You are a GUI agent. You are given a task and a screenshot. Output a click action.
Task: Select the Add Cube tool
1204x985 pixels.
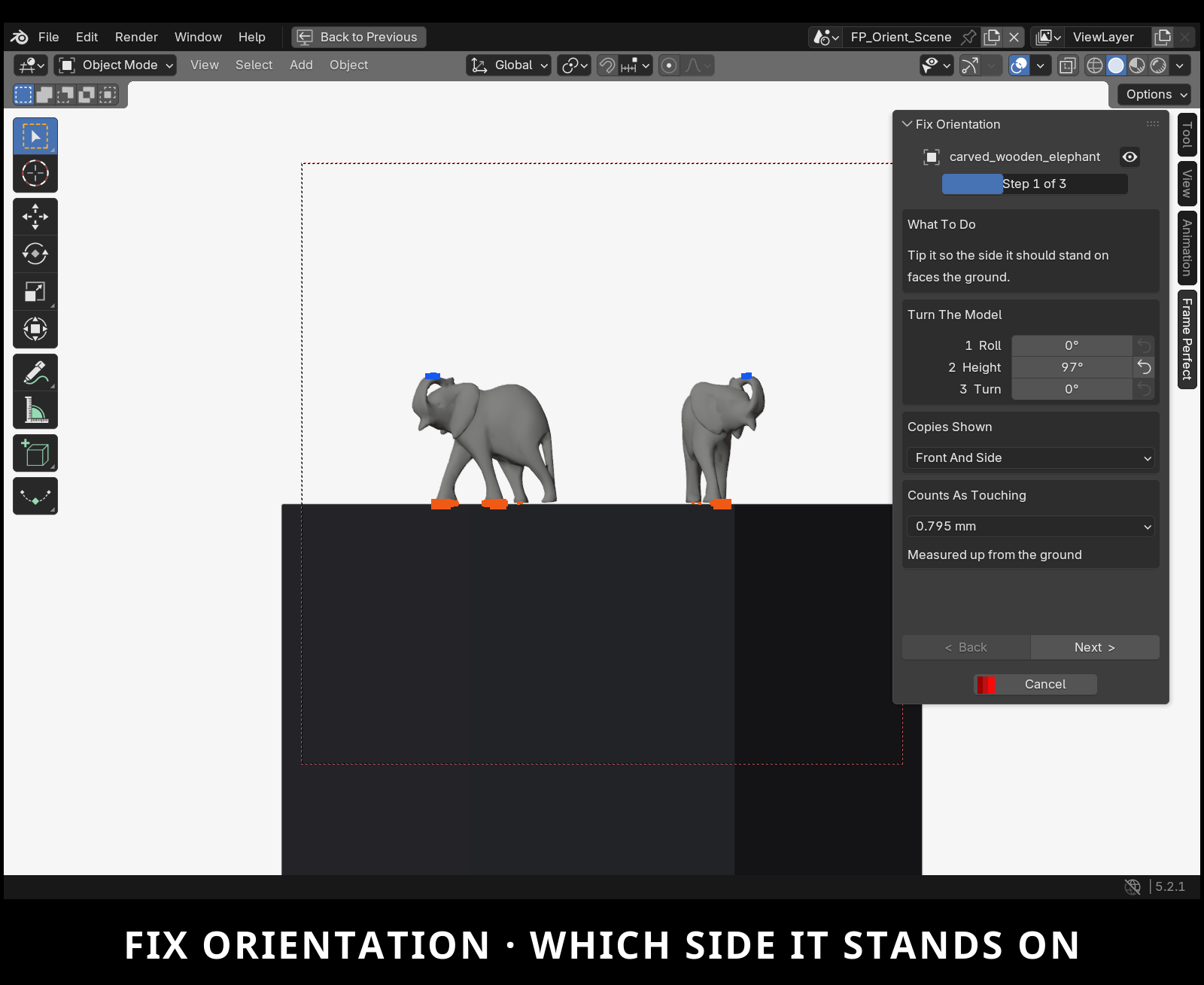pos(35,453)
